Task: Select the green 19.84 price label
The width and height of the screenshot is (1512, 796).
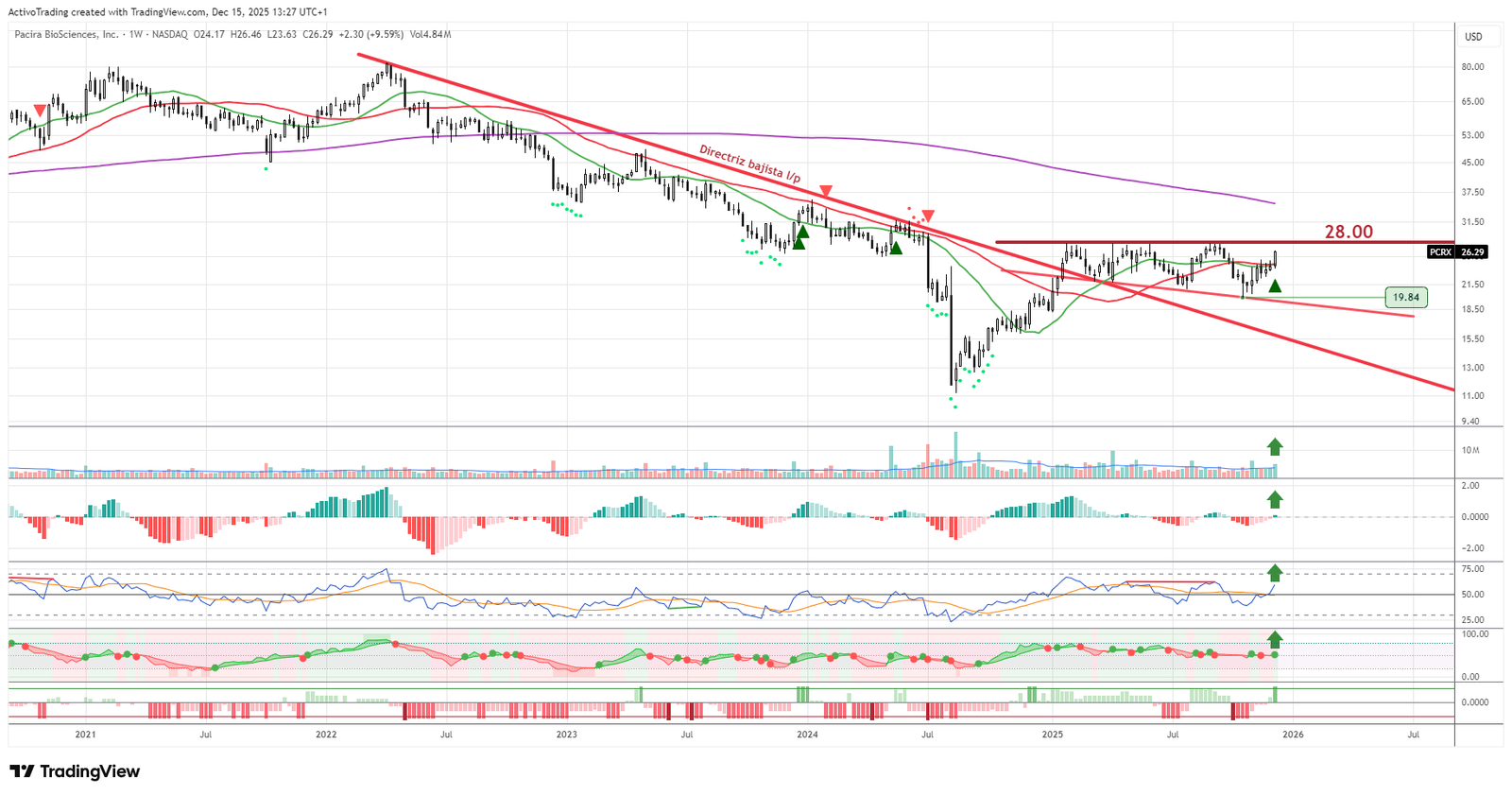Action: pyautogui.click(x=1405, y=297)
